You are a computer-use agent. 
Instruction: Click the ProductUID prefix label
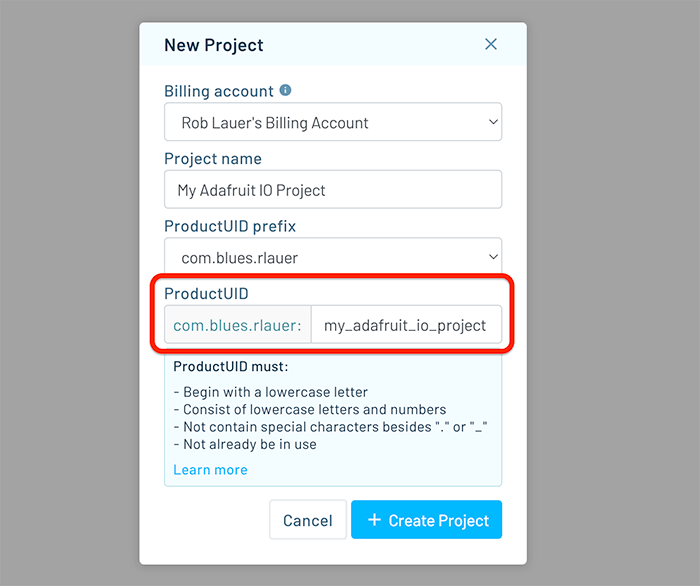230,225
